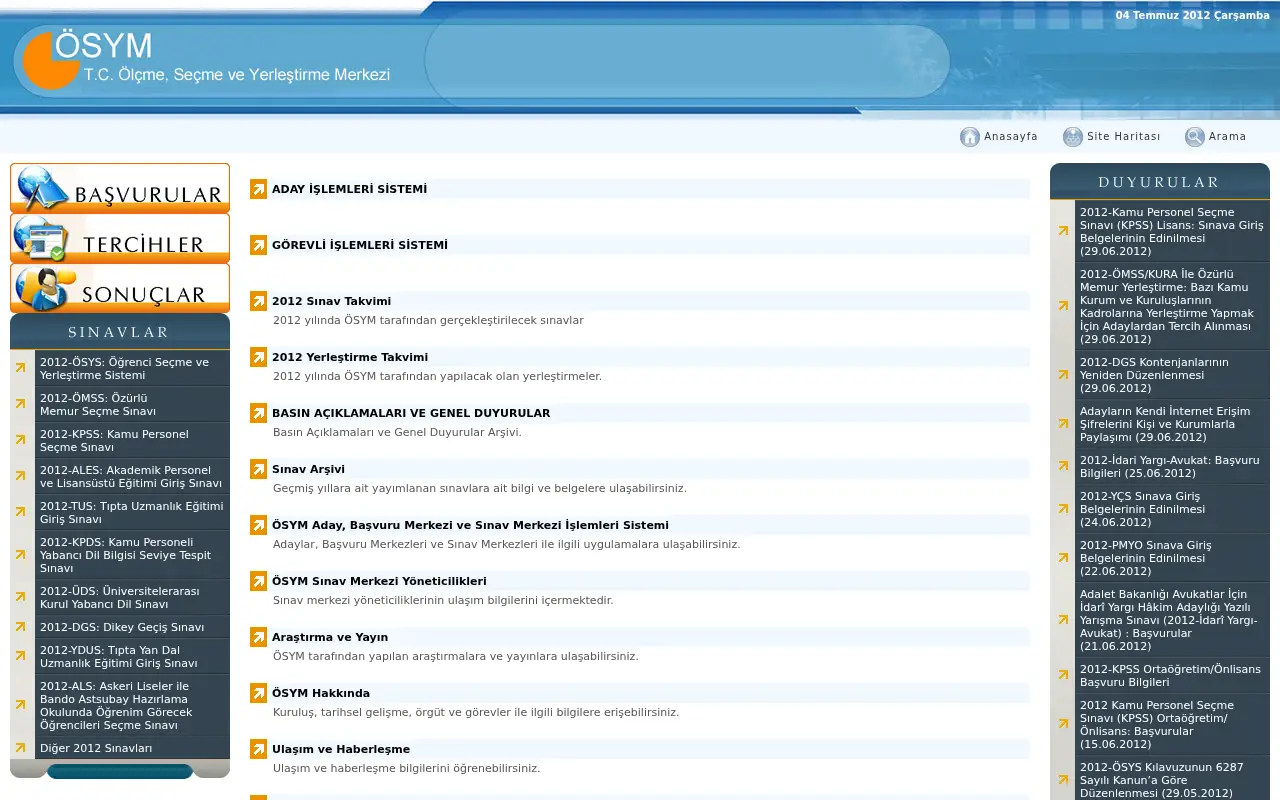Click the teal bar under SINAVLAR list
The image size is (1280, 800).
120,771
